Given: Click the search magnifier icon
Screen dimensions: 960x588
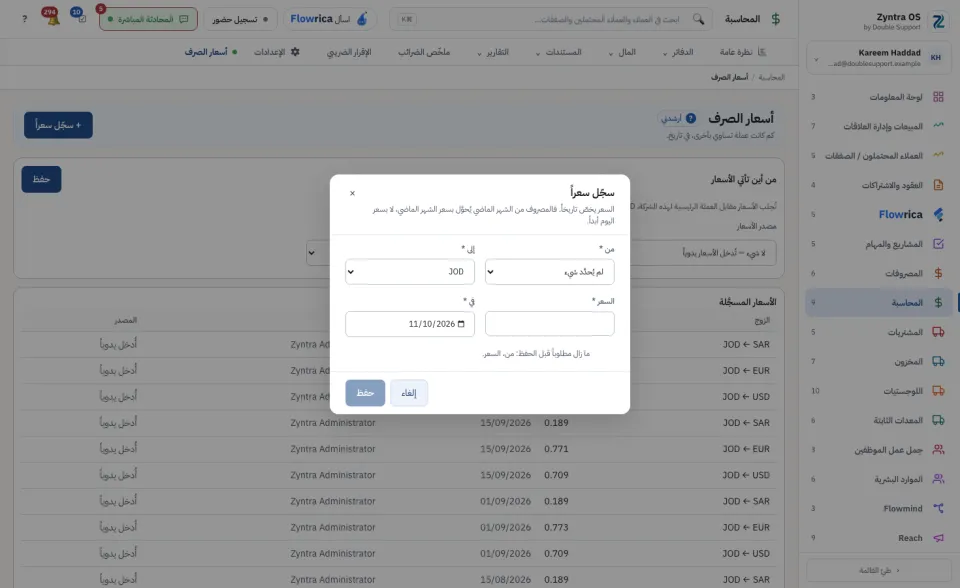Looking at the screenshot, I should 699,19.
